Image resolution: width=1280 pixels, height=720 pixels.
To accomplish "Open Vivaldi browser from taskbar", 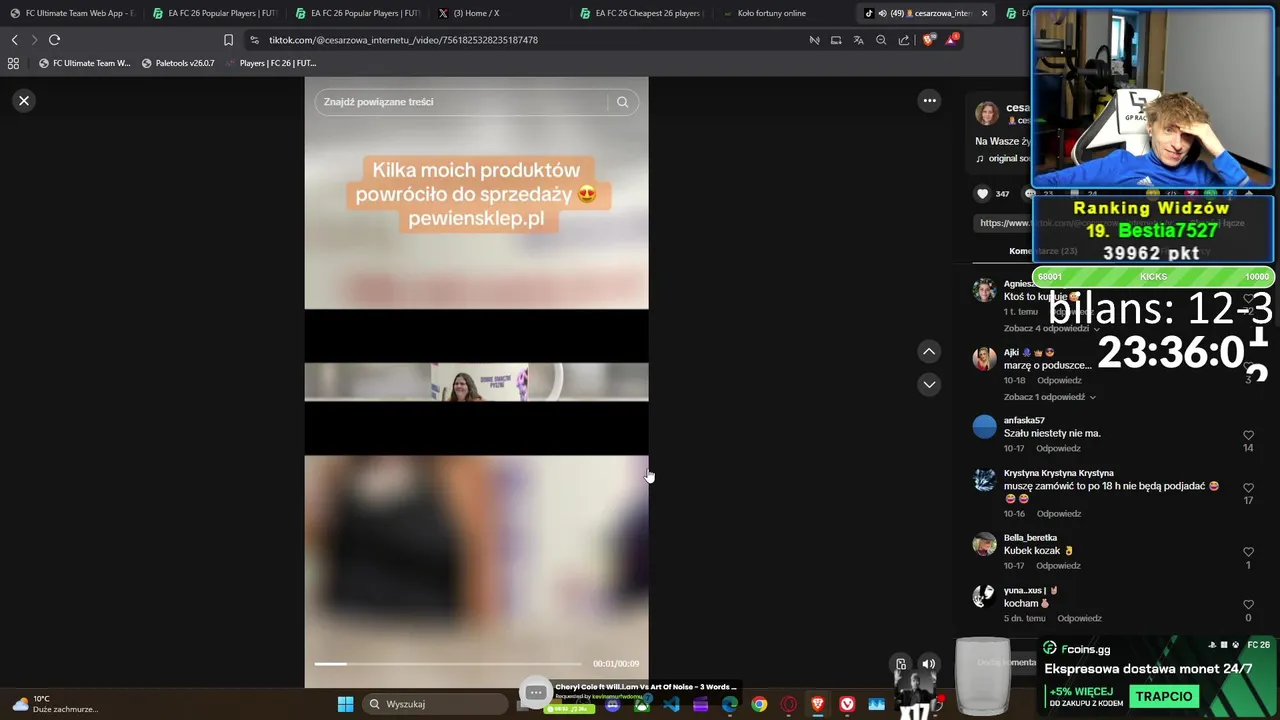I will point(847,704).
